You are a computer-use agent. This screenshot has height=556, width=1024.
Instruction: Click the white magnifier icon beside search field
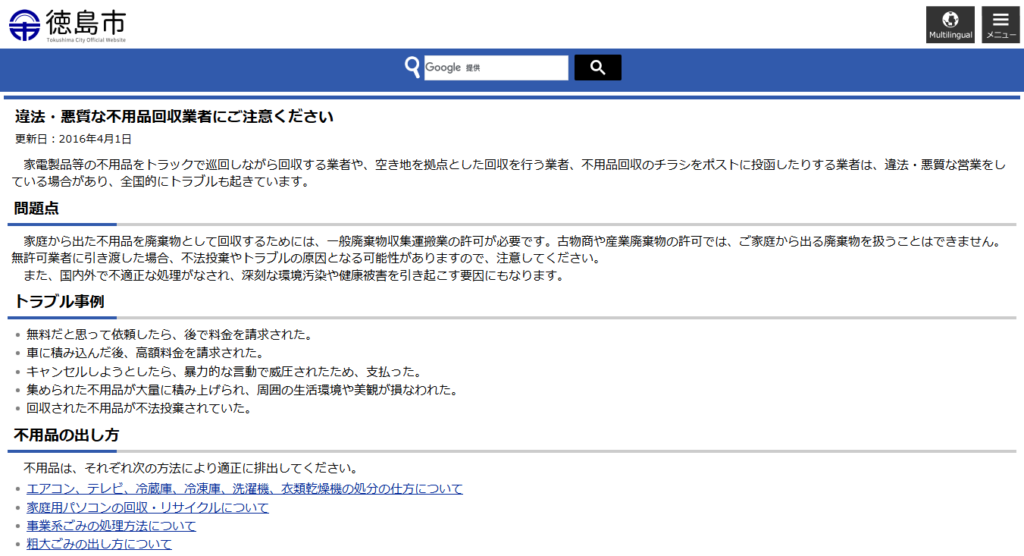(x=412, y=68)
